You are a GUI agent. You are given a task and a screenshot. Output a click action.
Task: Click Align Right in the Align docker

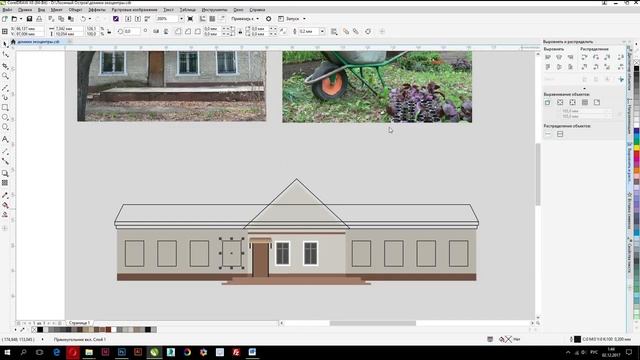(x=571, y=57)
